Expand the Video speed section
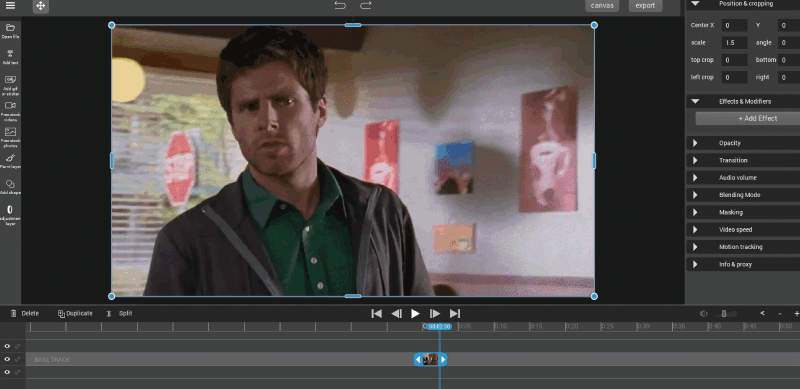 [x=695, y=230]
